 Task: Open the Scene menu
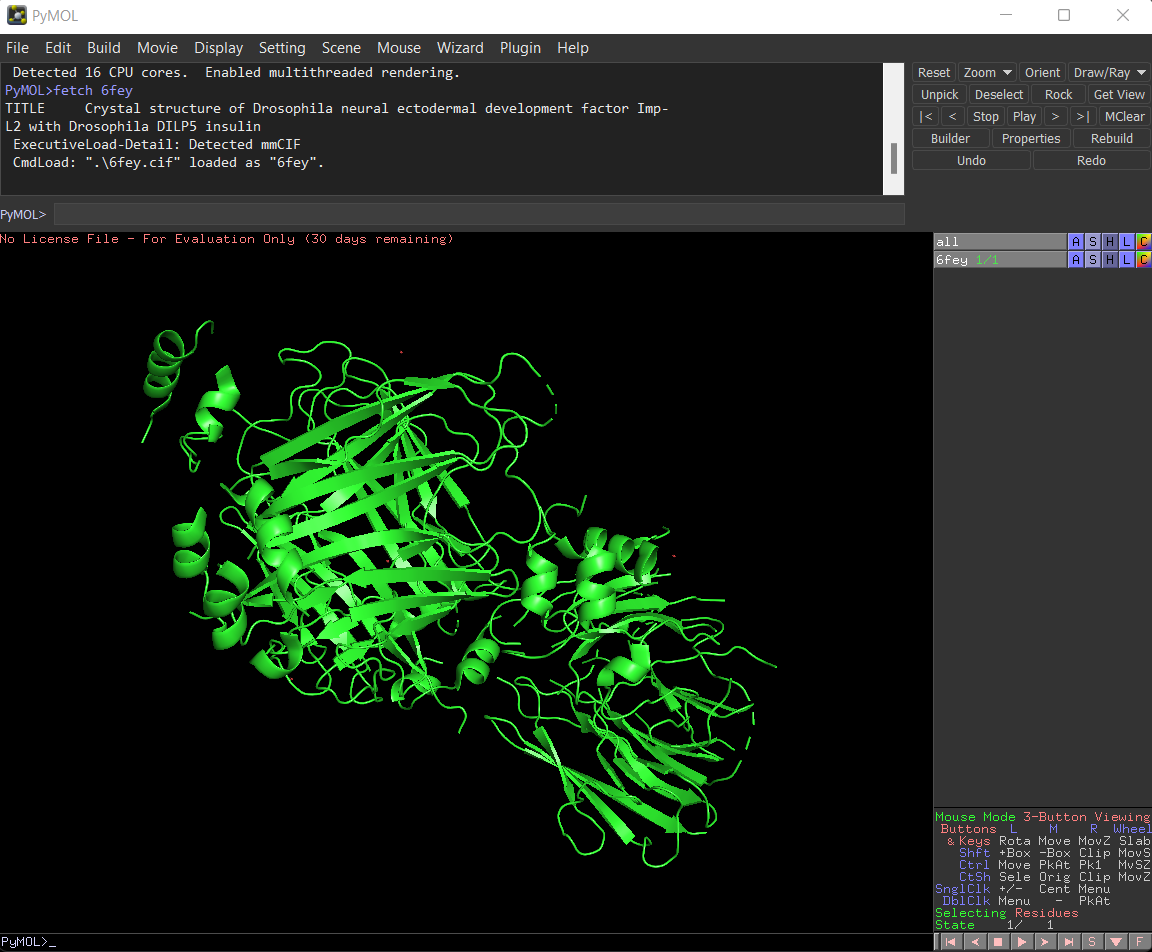[x=341, y=47]
